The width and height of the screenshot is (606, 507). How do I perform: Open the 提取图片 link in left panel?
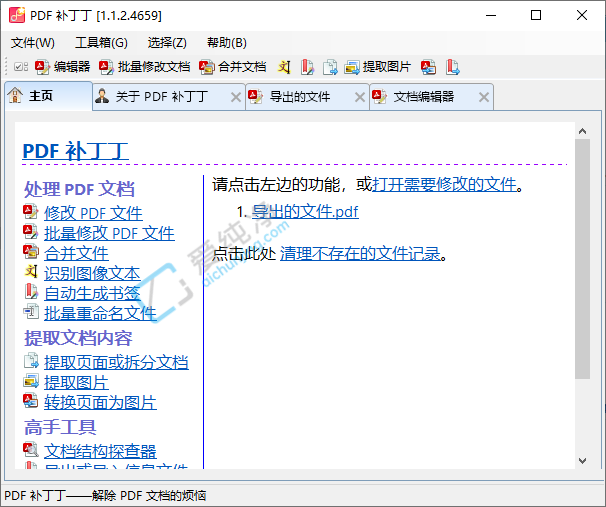click(76, 383)
